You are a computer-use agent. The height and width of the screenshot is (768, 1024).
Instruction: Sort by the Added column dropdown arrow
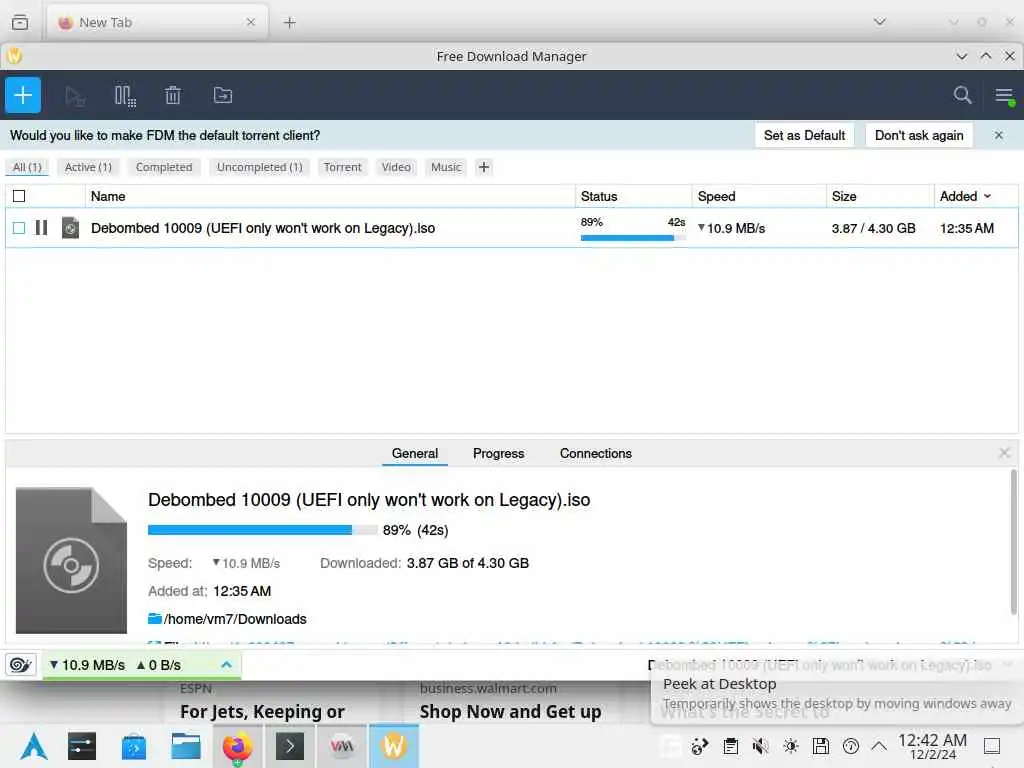987,196
